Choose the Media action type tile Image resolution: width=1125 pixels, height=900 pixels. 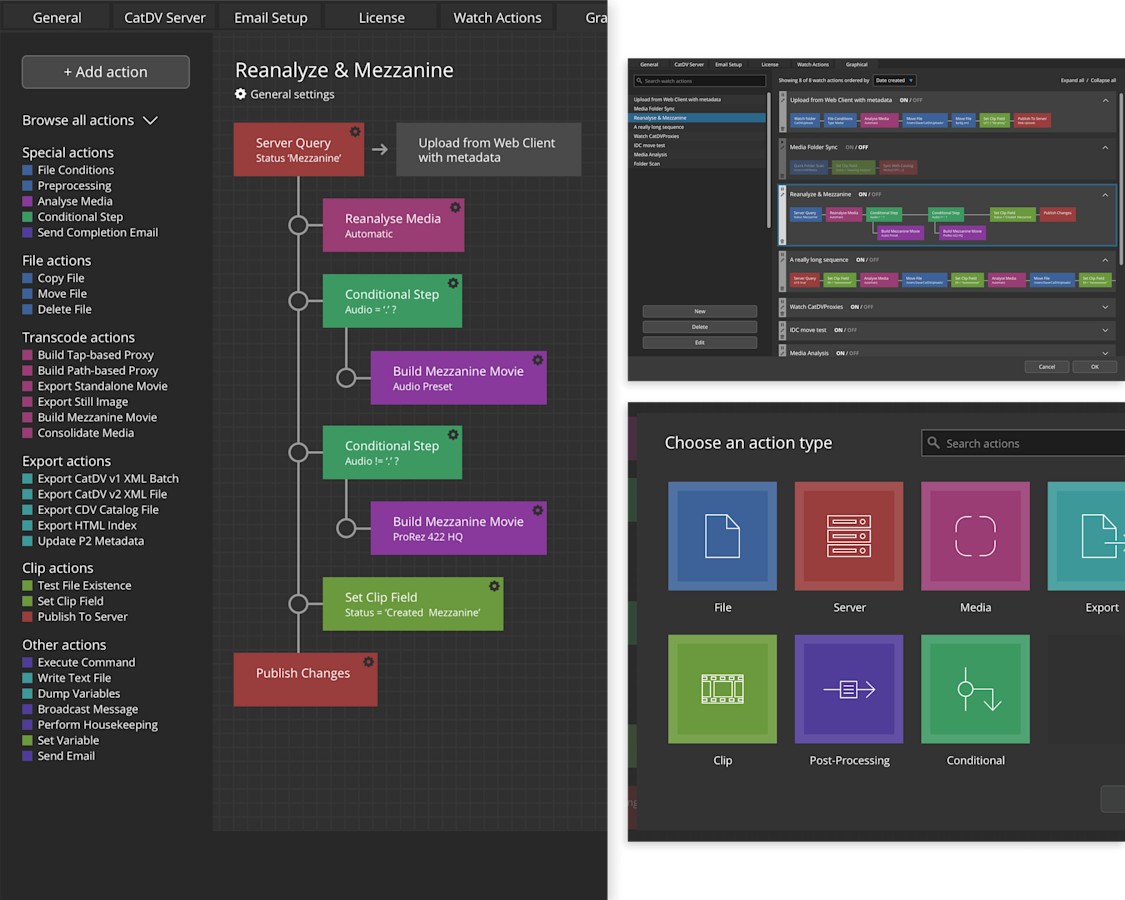[x=976, y=536]
